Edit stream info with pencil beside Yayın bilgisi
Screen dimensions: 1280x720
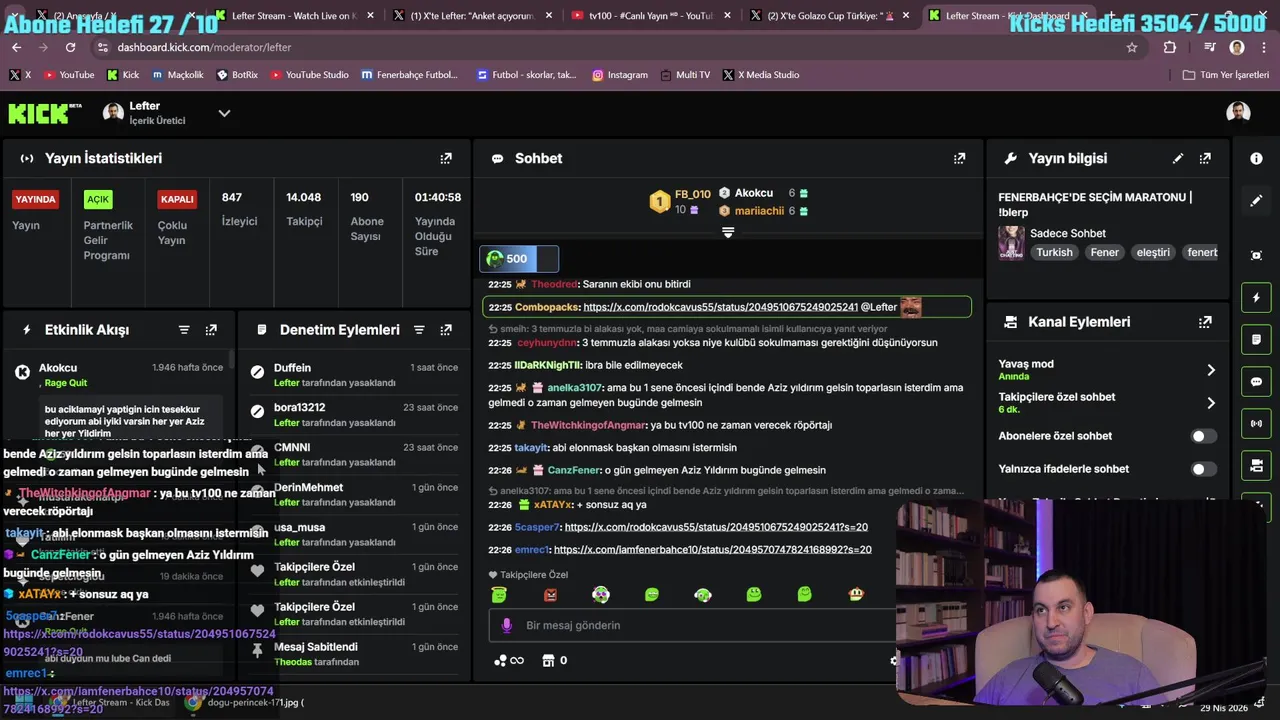(x=1178, y=158)
